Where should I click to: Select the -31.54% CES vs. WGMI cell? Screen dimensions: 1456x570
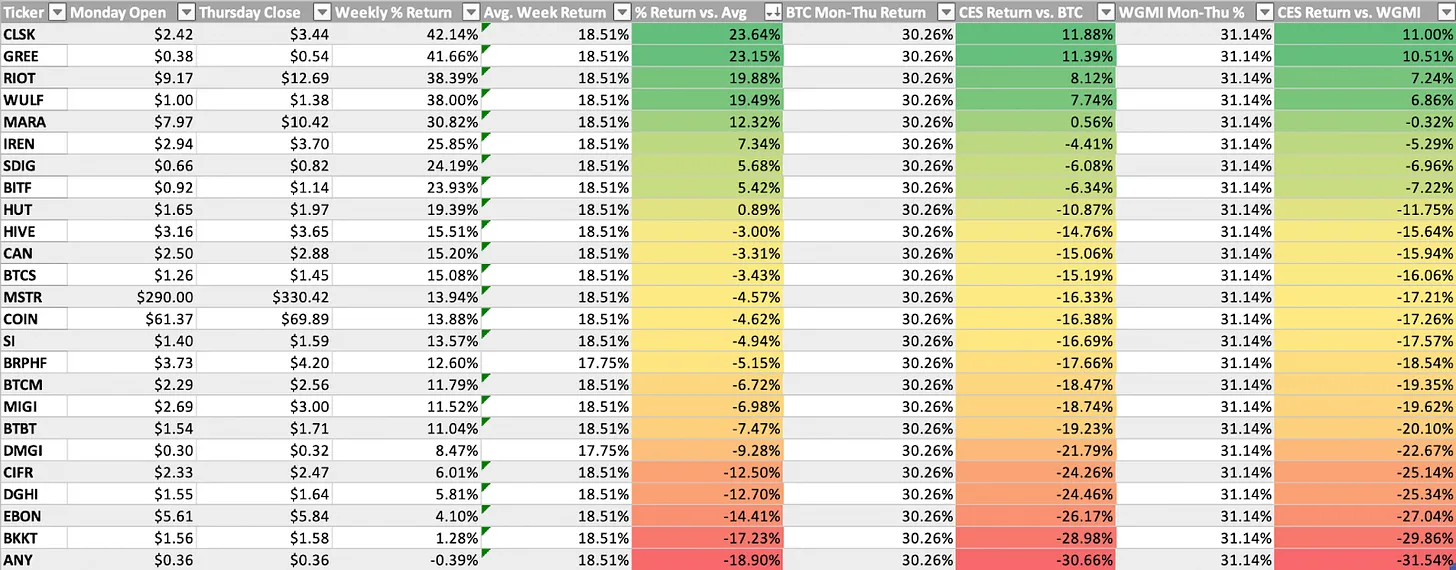tap(1366, 559)
